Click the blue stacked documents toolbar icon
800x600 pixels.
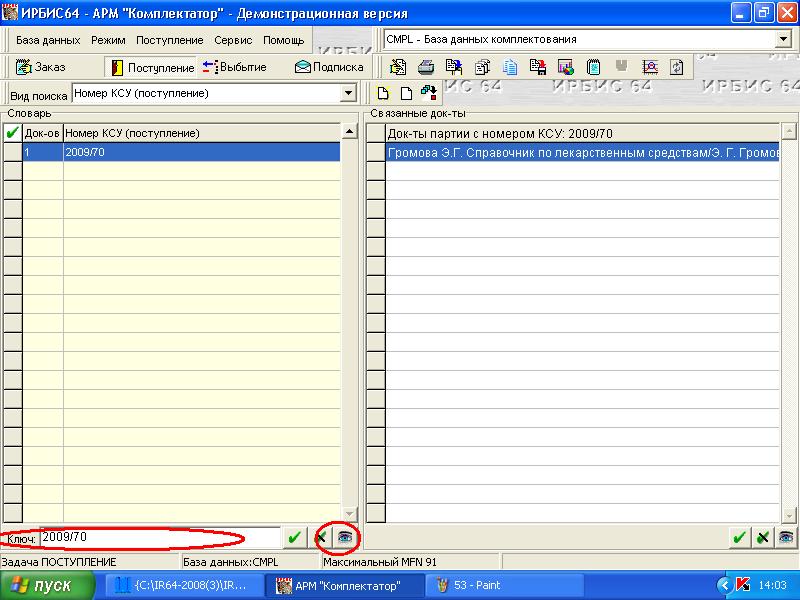(510, 68)
